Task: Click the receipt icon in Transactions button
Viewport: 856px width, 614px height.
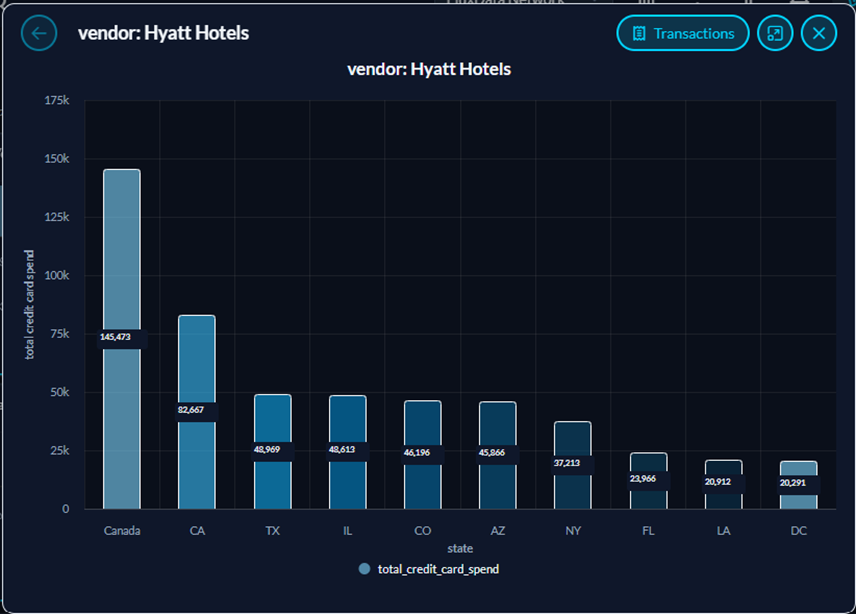Action: (639, 34)
